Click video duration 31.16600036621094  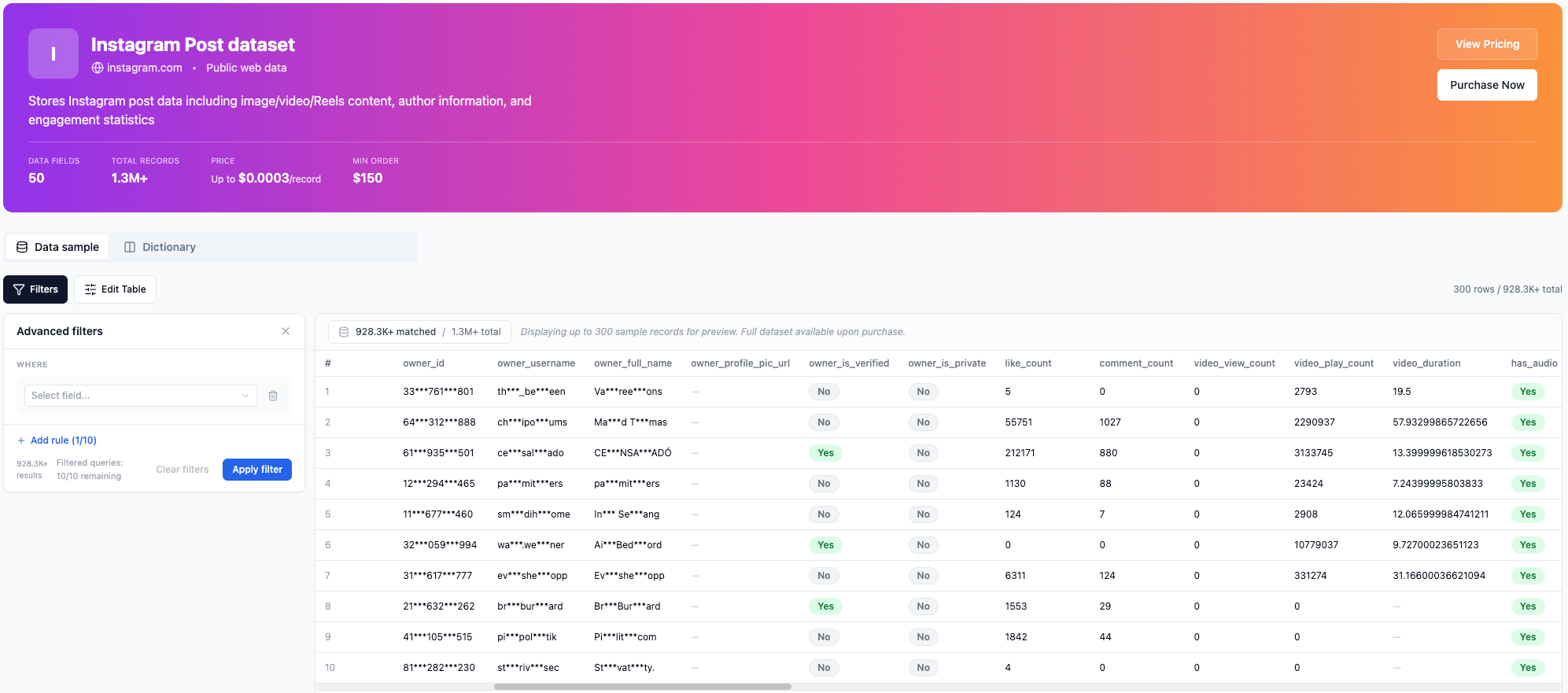[x=1439, y=576]
